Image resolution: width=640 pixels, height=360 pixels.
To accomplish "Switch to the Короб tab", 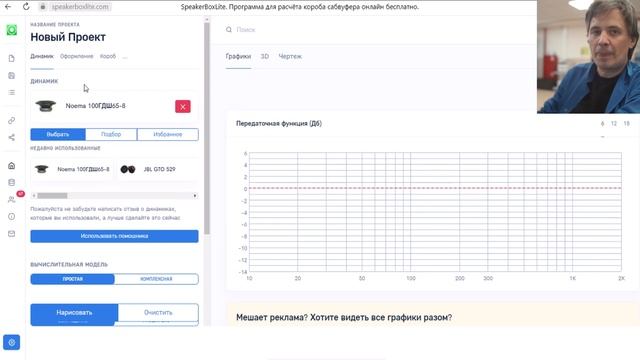I will pos(108,56).
